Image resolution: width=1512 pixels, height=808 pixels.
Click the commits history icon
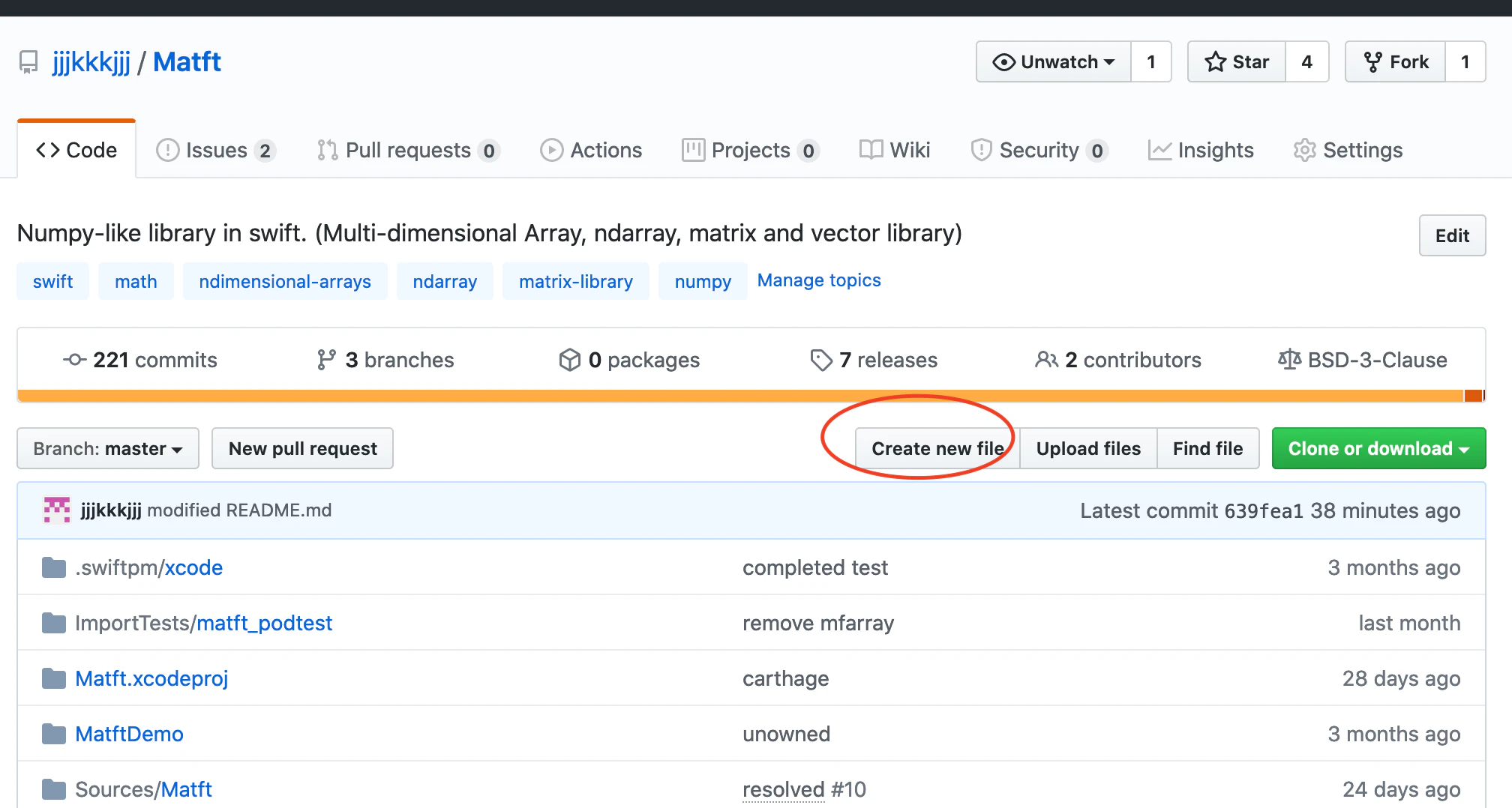pyautogui.click(x=74, y=360)
